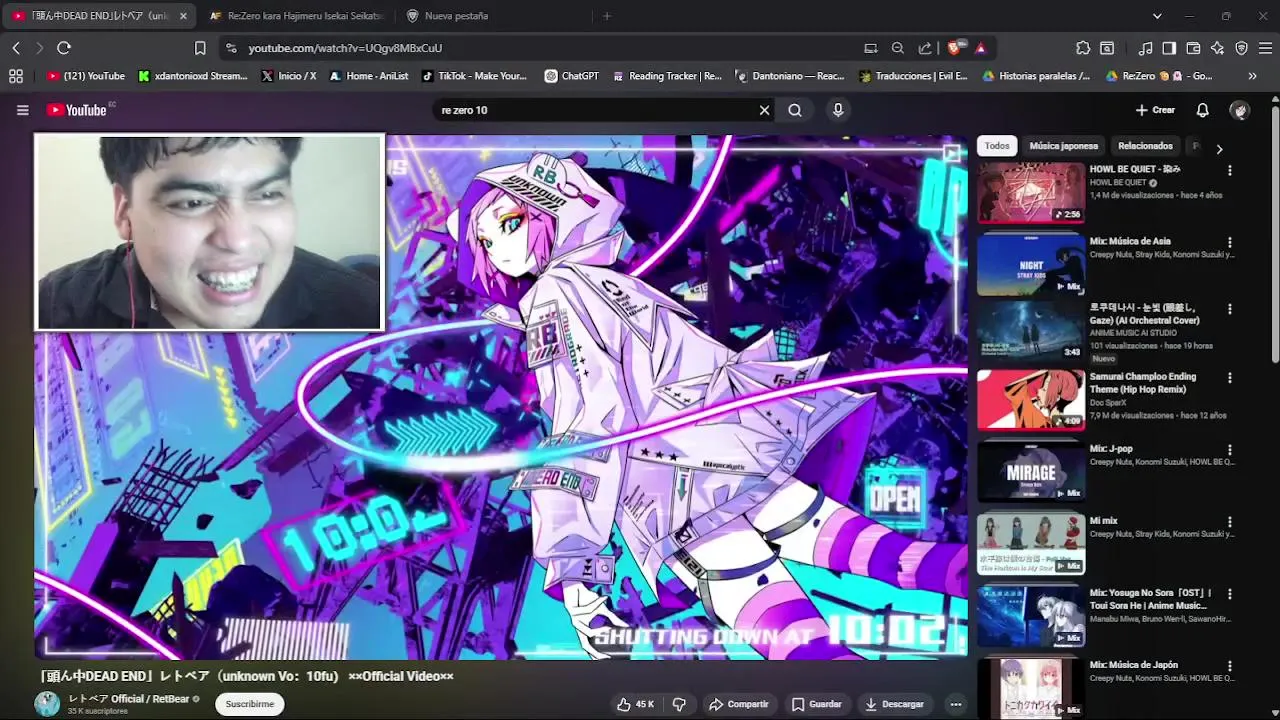Bookmark this page with the bookmark icon
Viewport: 1280px width, 720px height.
pyautogui.click(x=200, y=48)
